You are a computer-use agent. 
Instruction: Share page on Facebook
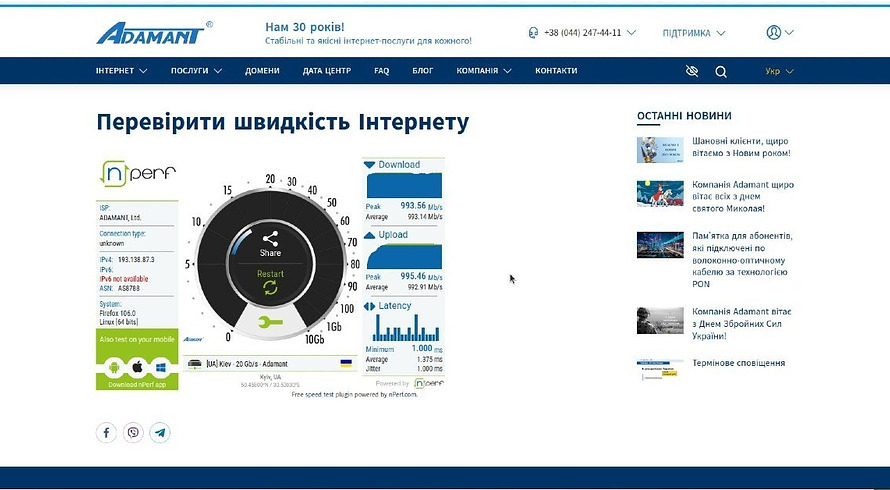tap(106, 433)
